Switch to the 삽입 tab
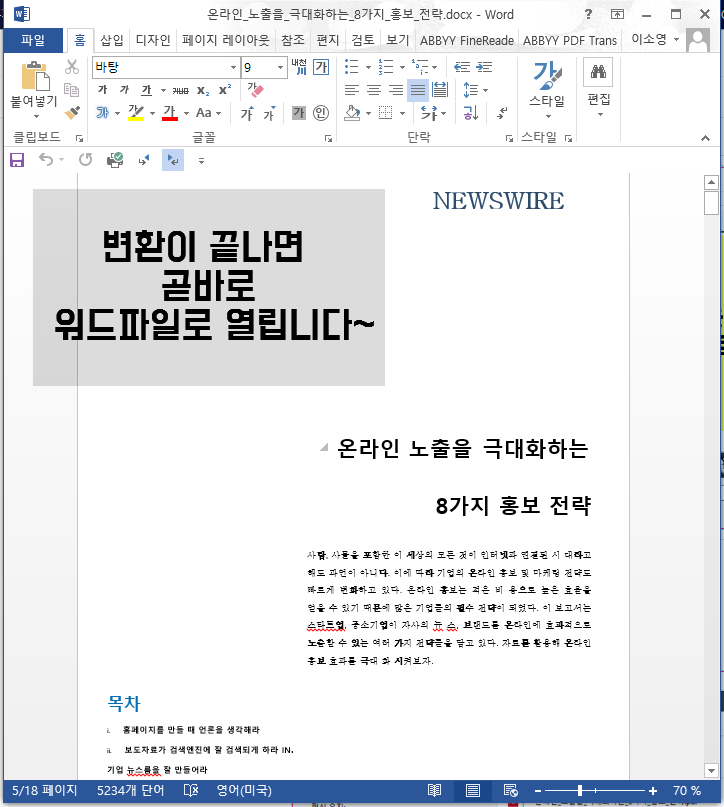 (112, 40)
